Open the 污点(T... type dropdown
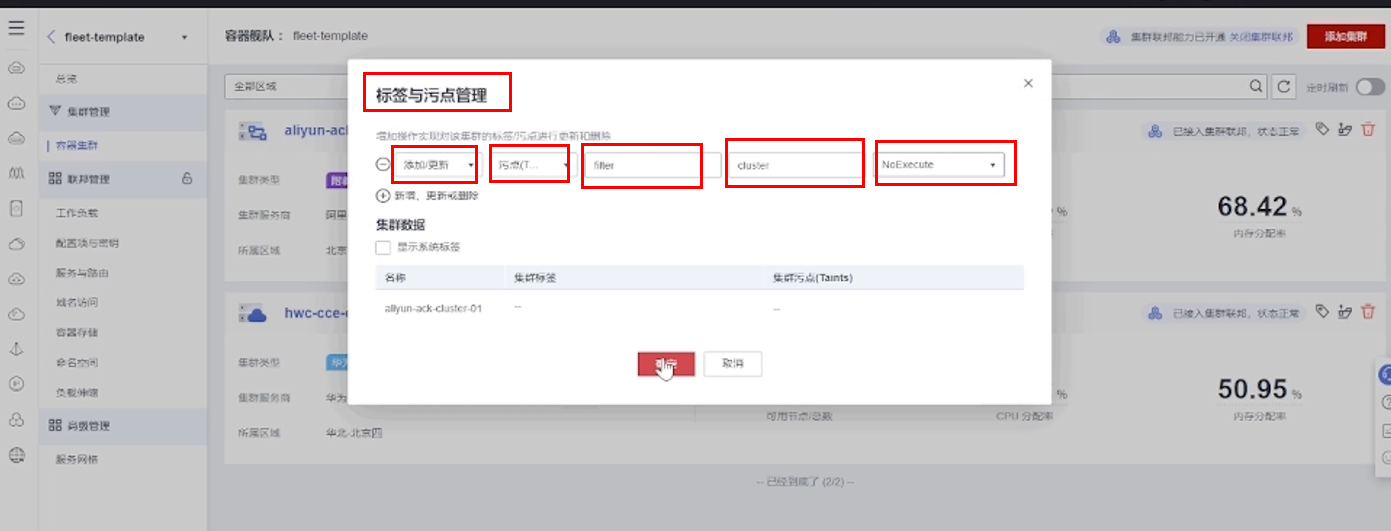This screenshot has height=531, width=1391. tap(533, 165)
